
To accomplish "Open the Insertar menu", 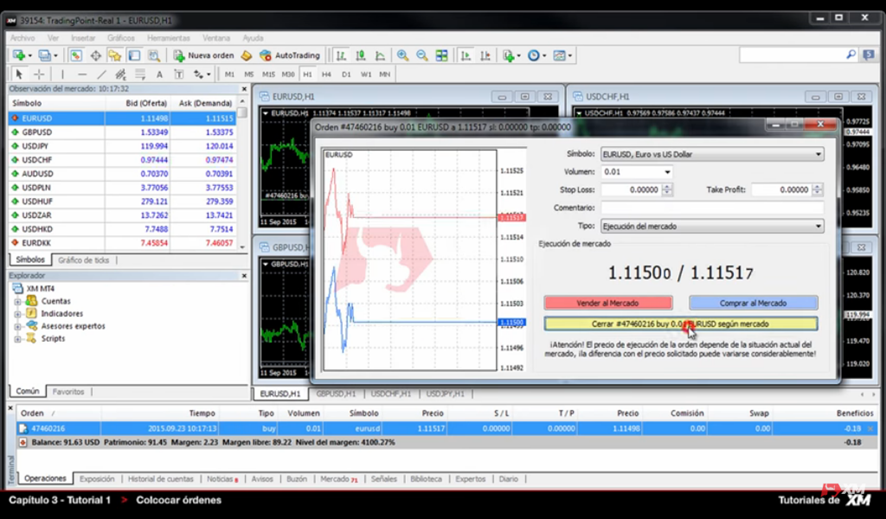I will tap(83, 38).
